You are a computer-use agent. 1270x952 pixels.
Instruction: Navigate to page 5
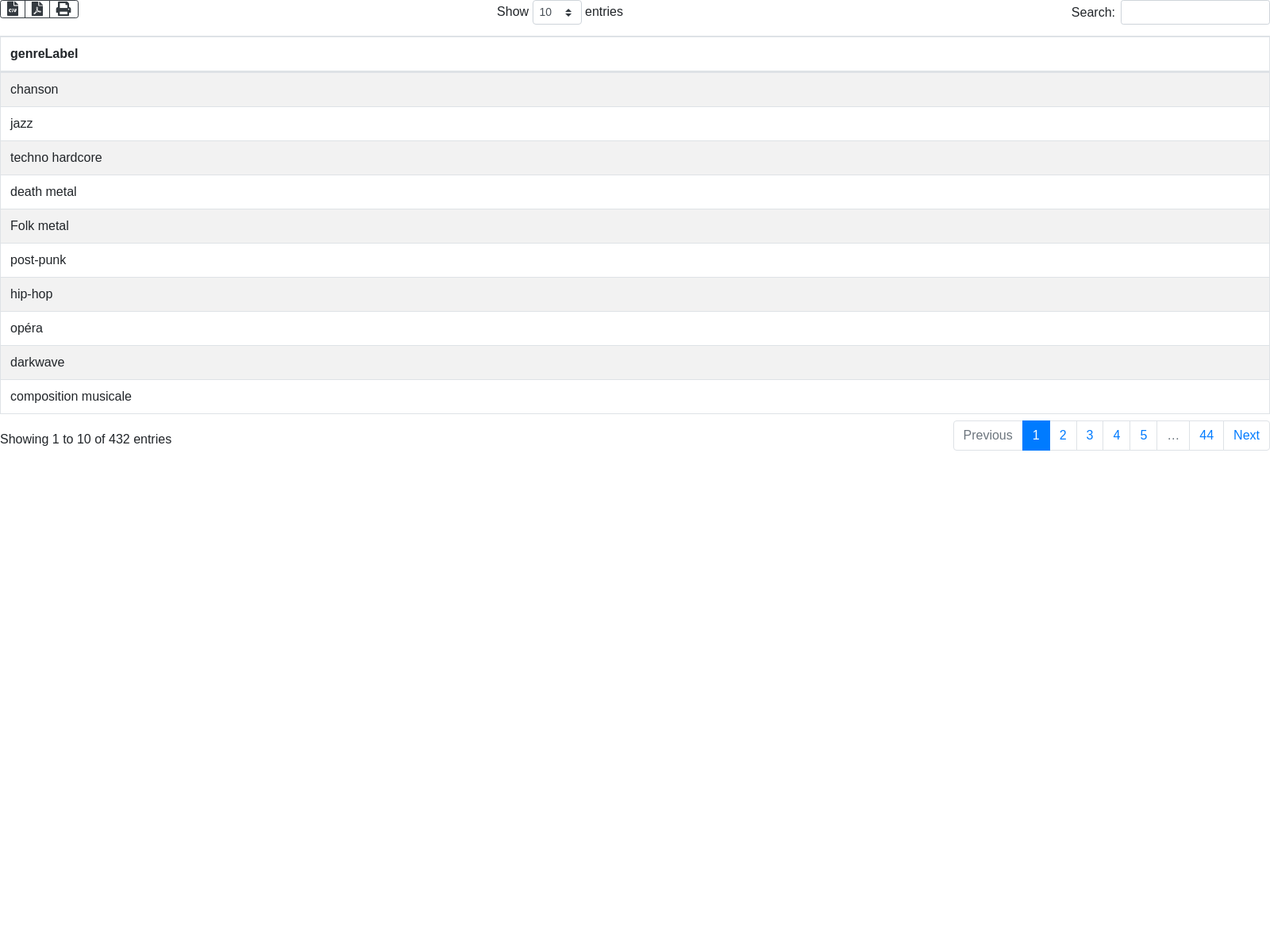[x=1143, y=436]
